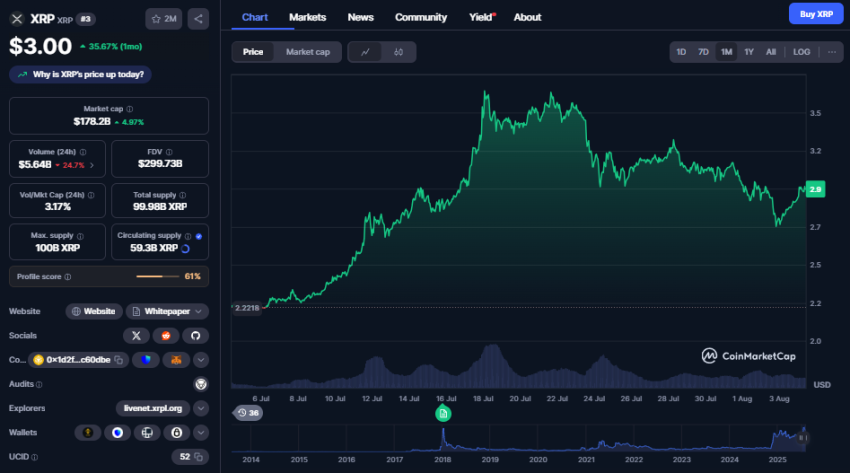Click the blue shield wallet icon

click(146, 360)
